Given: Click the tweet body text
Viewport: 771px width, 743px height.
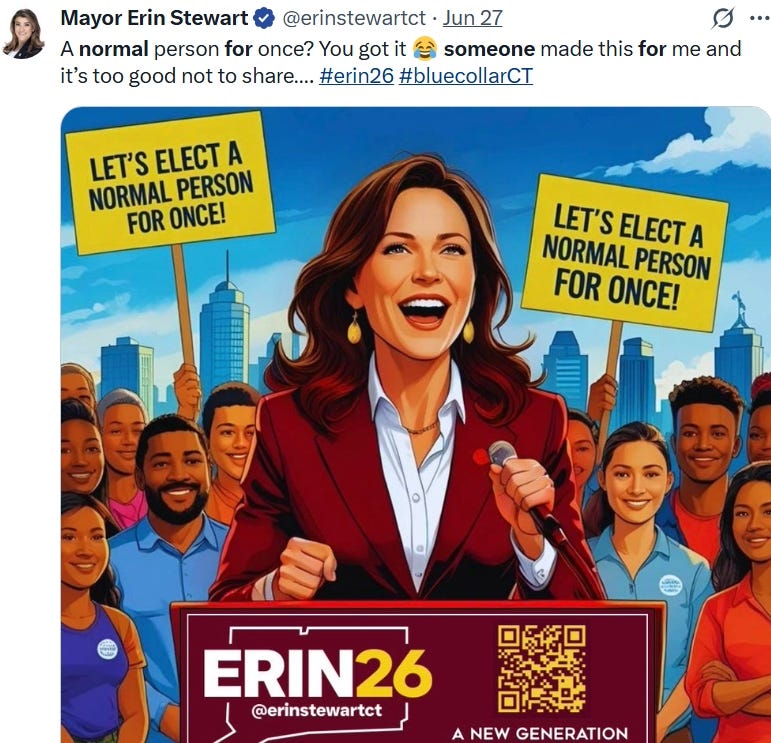Looking at the screenshot, I should (401, 62).
